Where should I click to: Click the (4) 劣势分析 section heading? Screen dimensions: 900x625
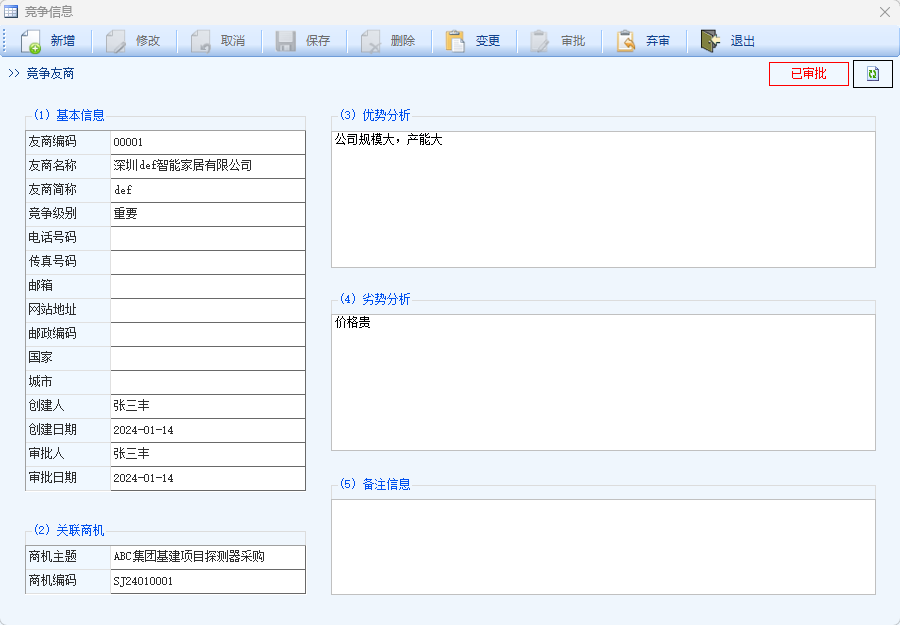pyautogui.click(x=374, y=299)
